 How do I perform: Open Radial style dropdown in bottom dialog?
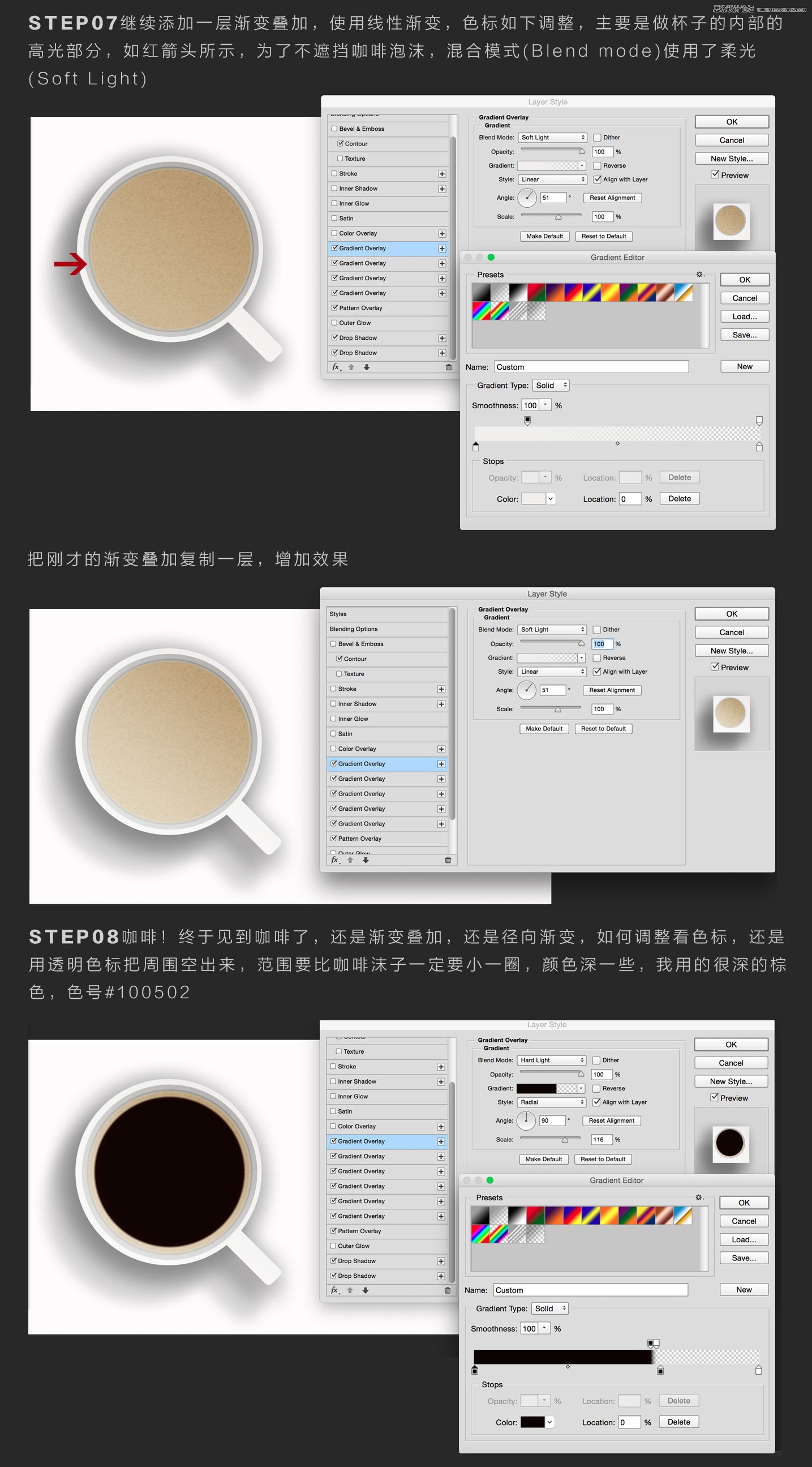click(x=551, y=1102)
